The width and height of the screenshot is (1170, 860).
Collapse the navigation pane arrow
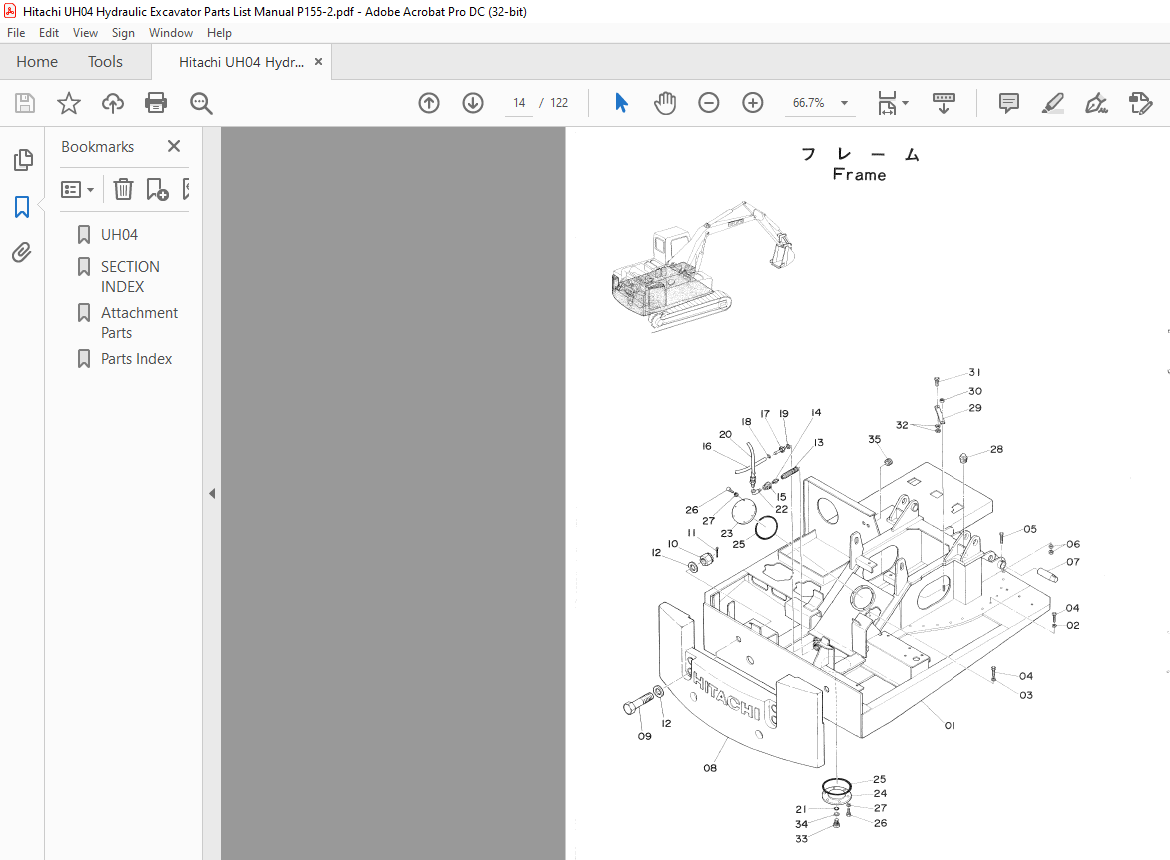(212, 493)
